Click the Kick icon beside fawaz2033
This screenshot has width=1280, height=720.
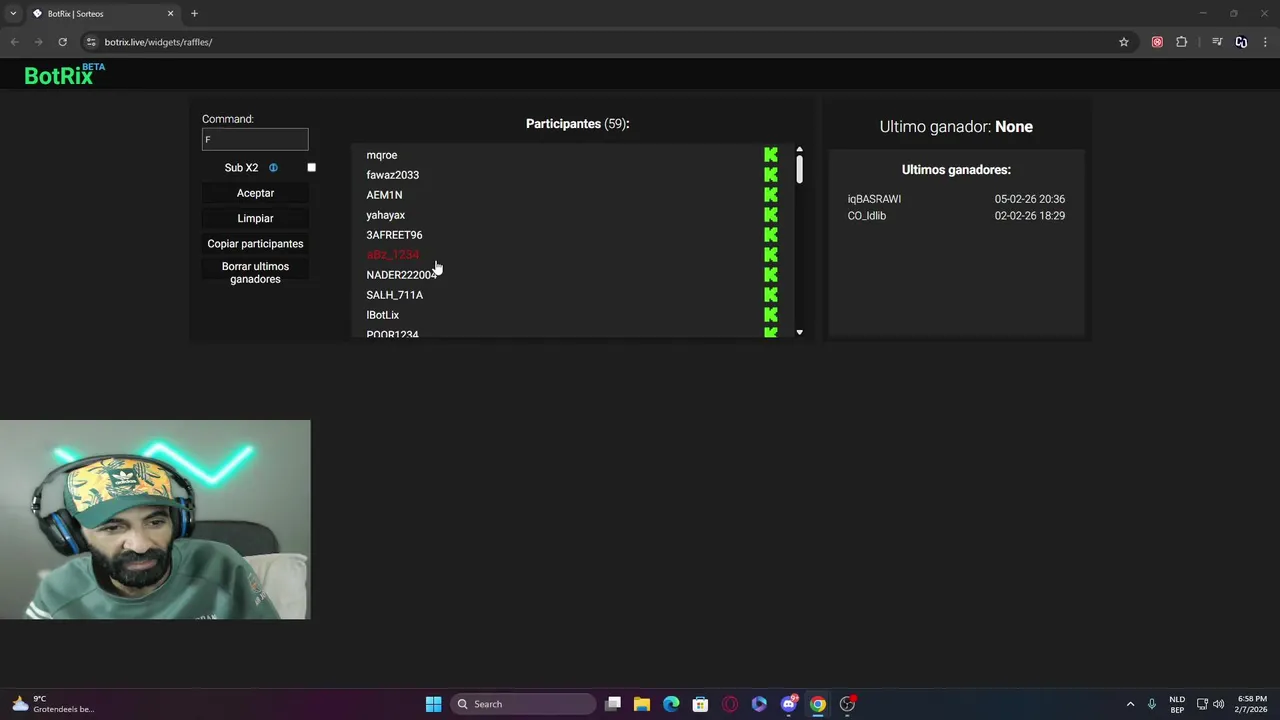[x=770, y=175]
